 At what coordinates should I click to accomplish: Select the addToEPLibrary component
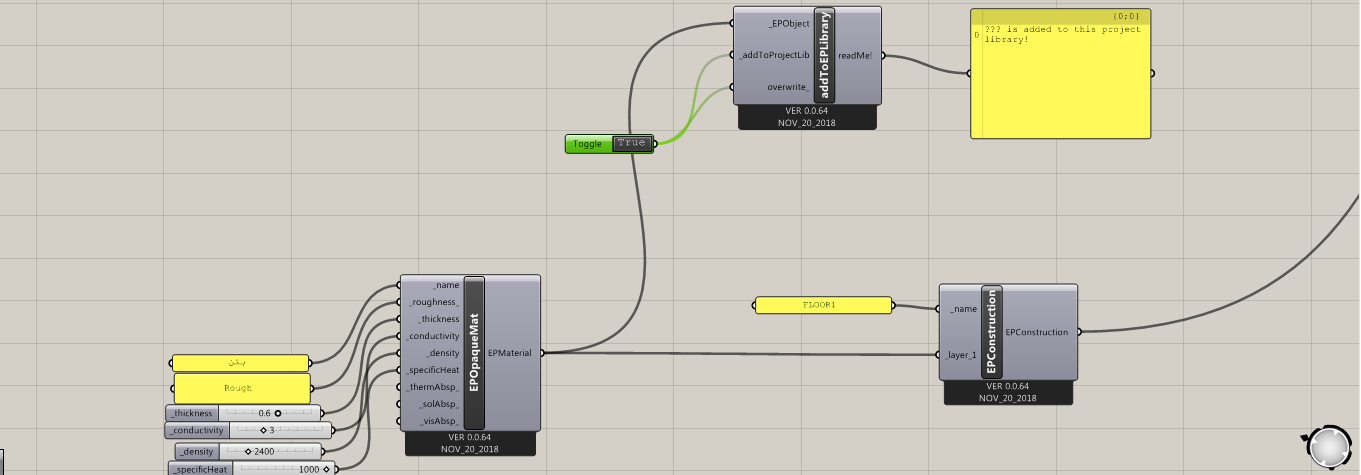point(824,56)
